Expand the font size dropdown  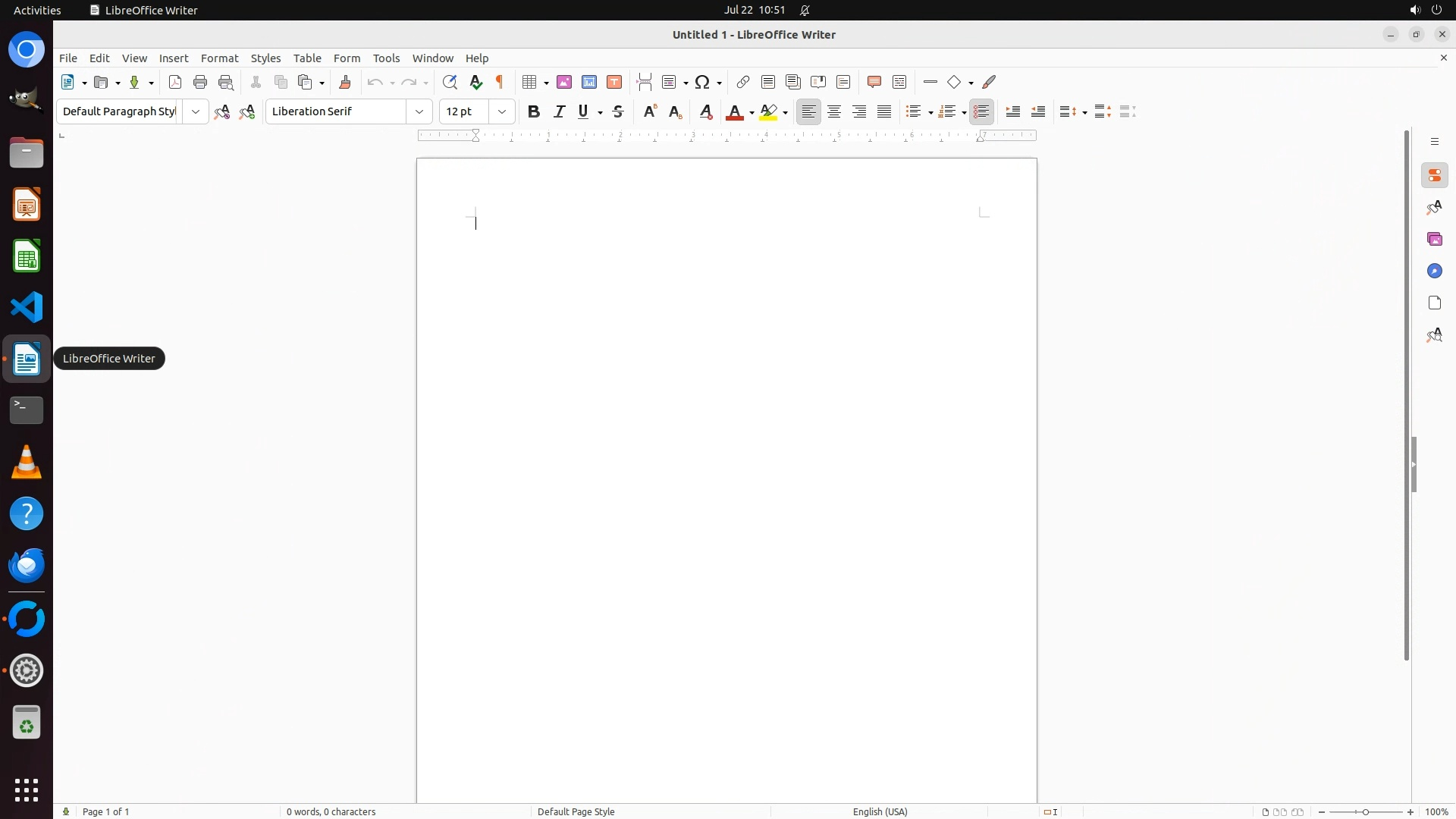click(x=502, y=112)
